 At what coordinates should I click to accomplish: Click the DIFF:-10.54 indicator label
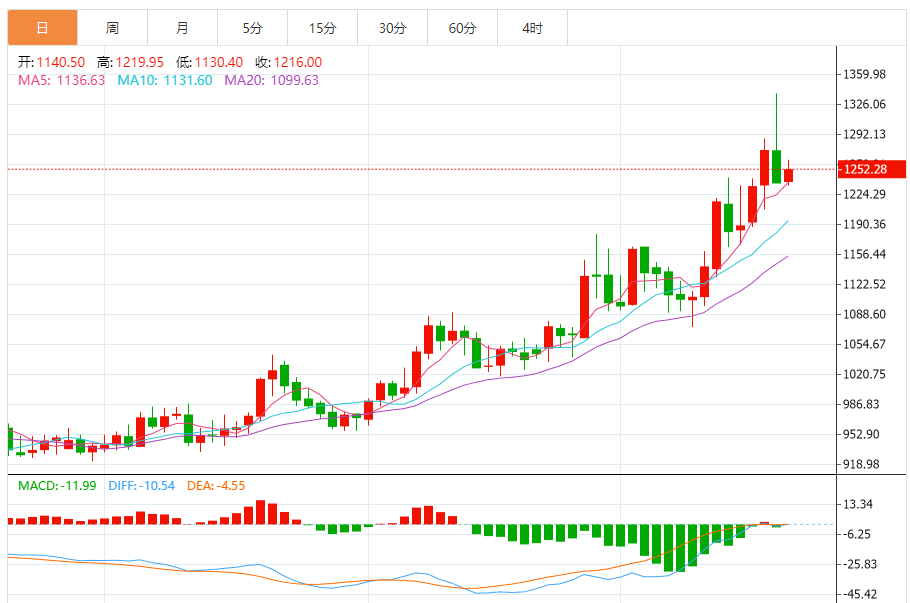click(x=142, y=486)
